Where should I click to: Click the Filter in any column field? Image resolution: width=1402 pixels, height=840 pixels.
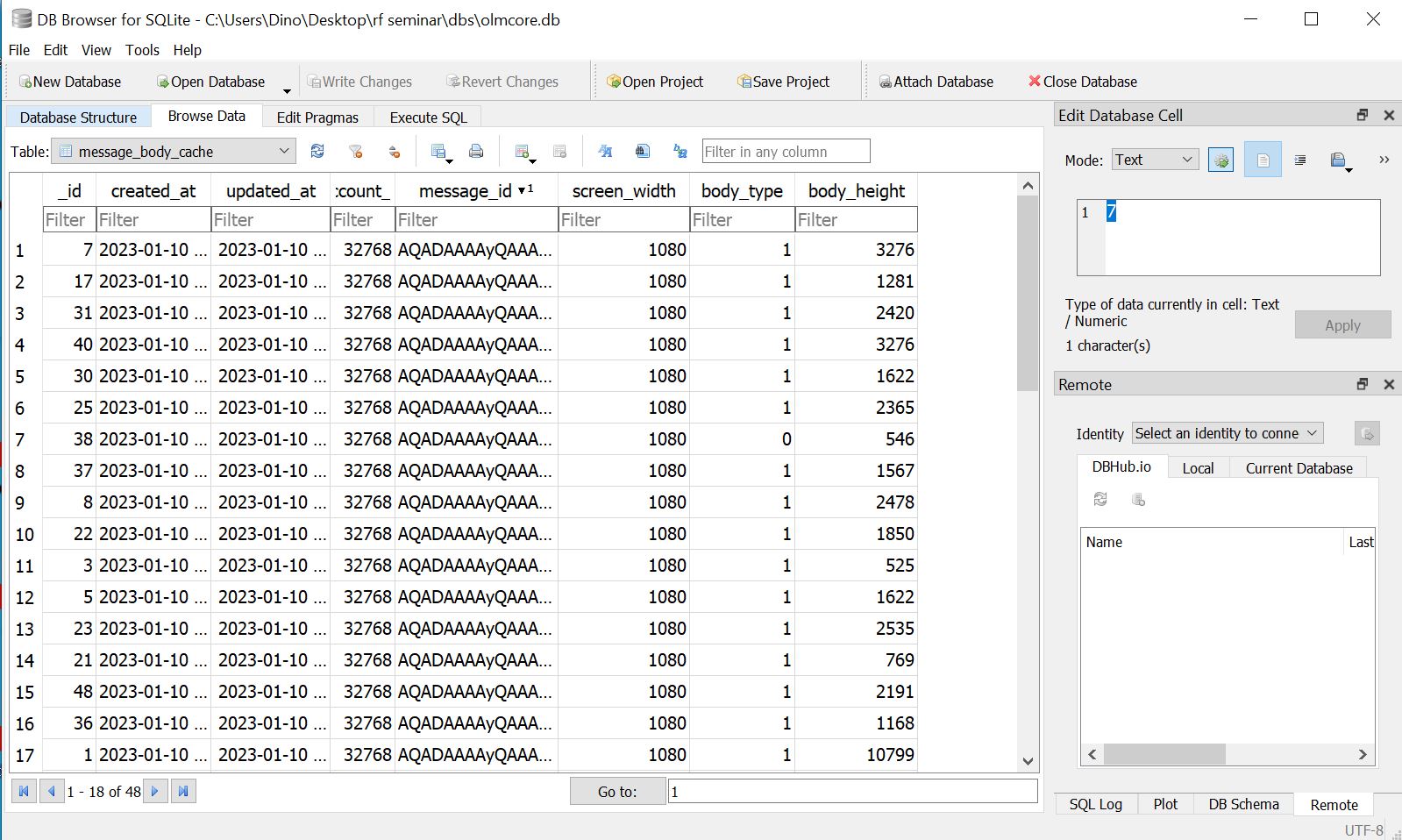786,152
